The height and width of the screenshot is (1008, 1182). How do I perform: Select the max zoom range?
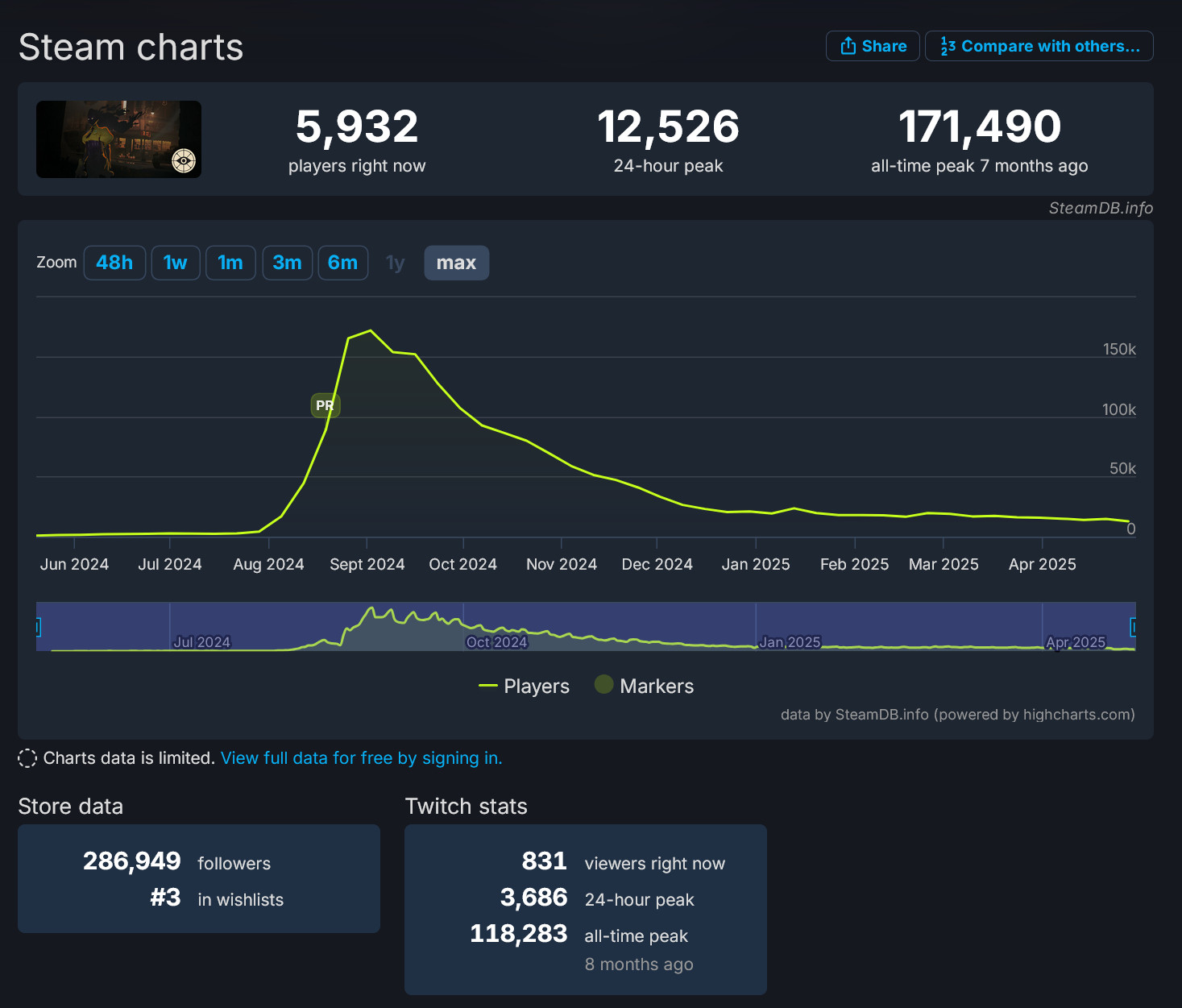[456, 263]
